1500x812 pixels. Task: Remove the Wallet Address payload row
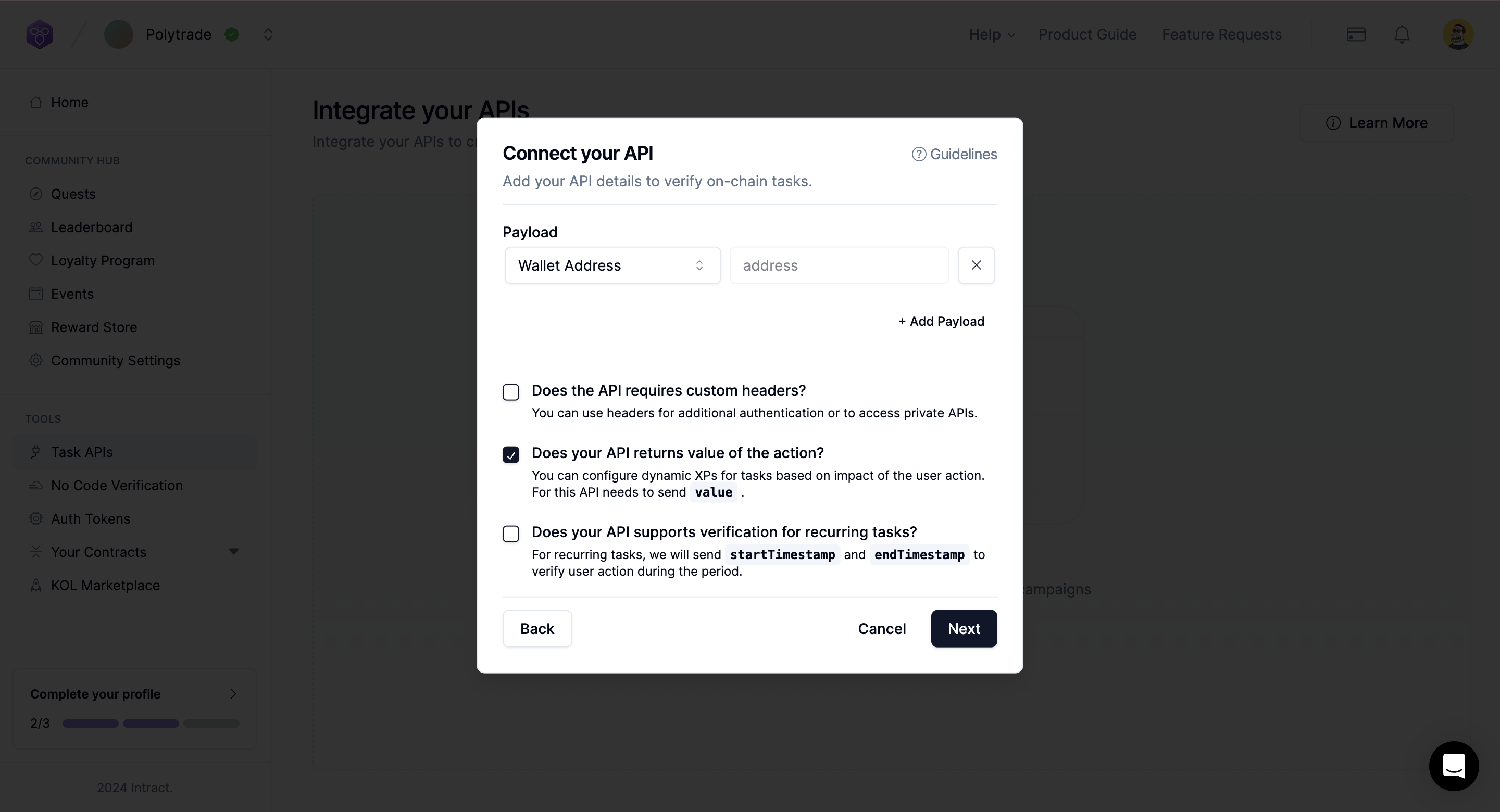[x=976, y=265]
